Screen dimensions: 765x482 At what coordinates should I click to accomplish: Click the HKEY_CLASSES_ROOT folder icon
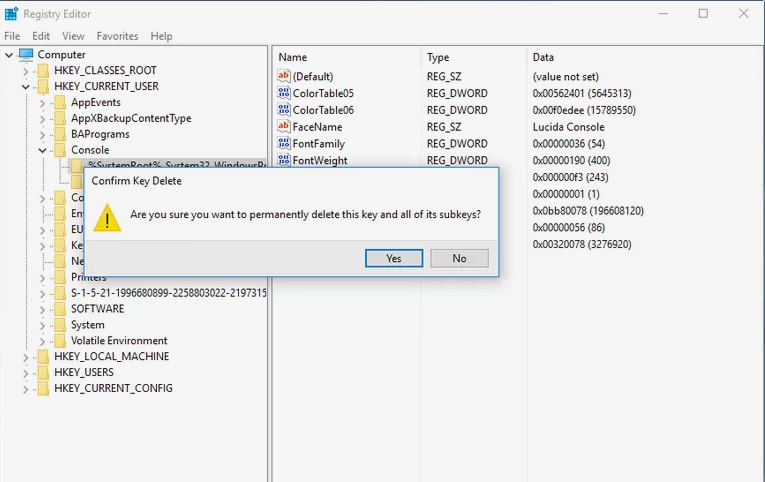(43, 71)
